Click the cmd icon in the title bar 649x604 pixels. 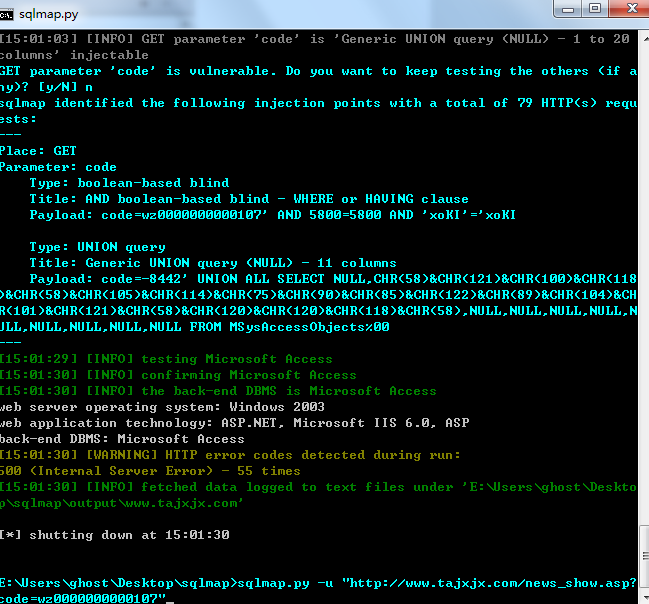point(6,15)
